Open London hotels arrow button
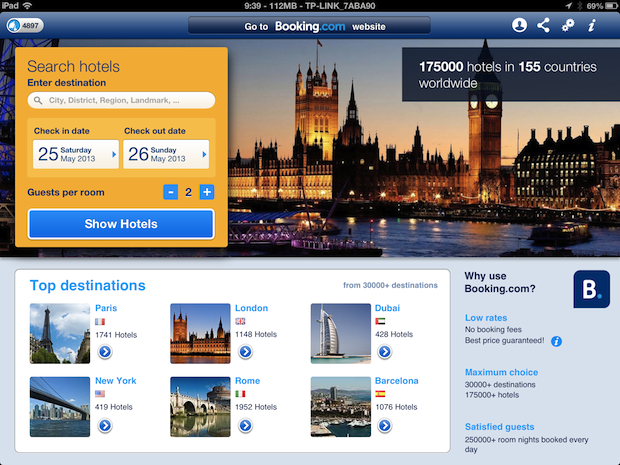This screenshot has height=465, width=620. click(x=245, y=352)
